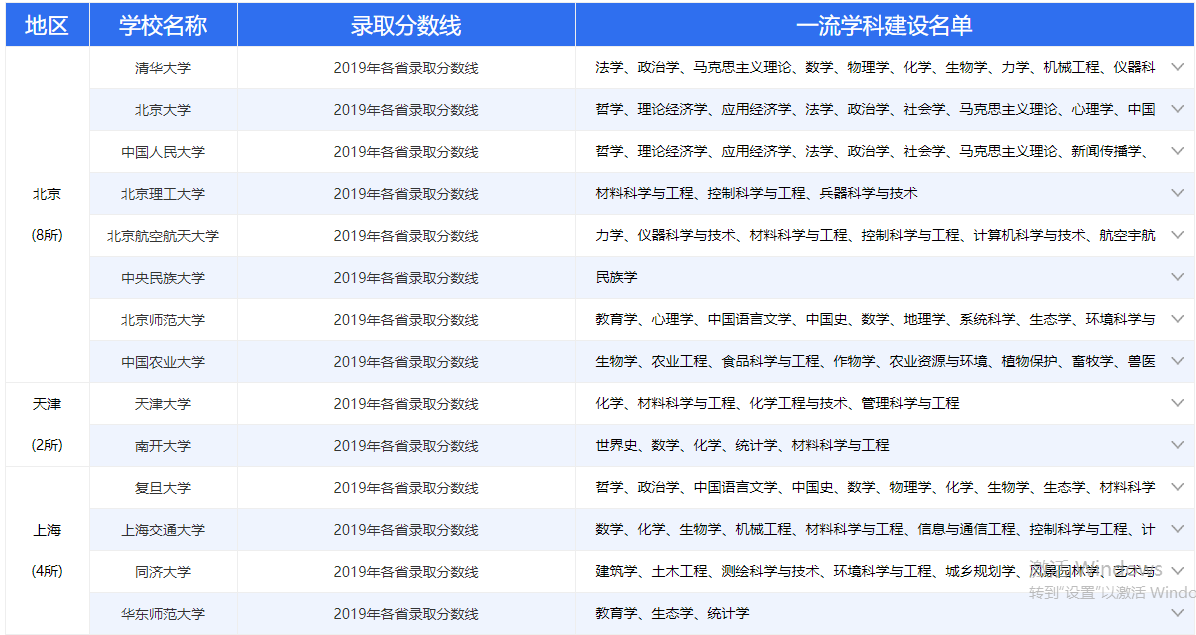Expand the subject list for 北京大学
Screen dimensions: 1196x635
pos(1178,109)
